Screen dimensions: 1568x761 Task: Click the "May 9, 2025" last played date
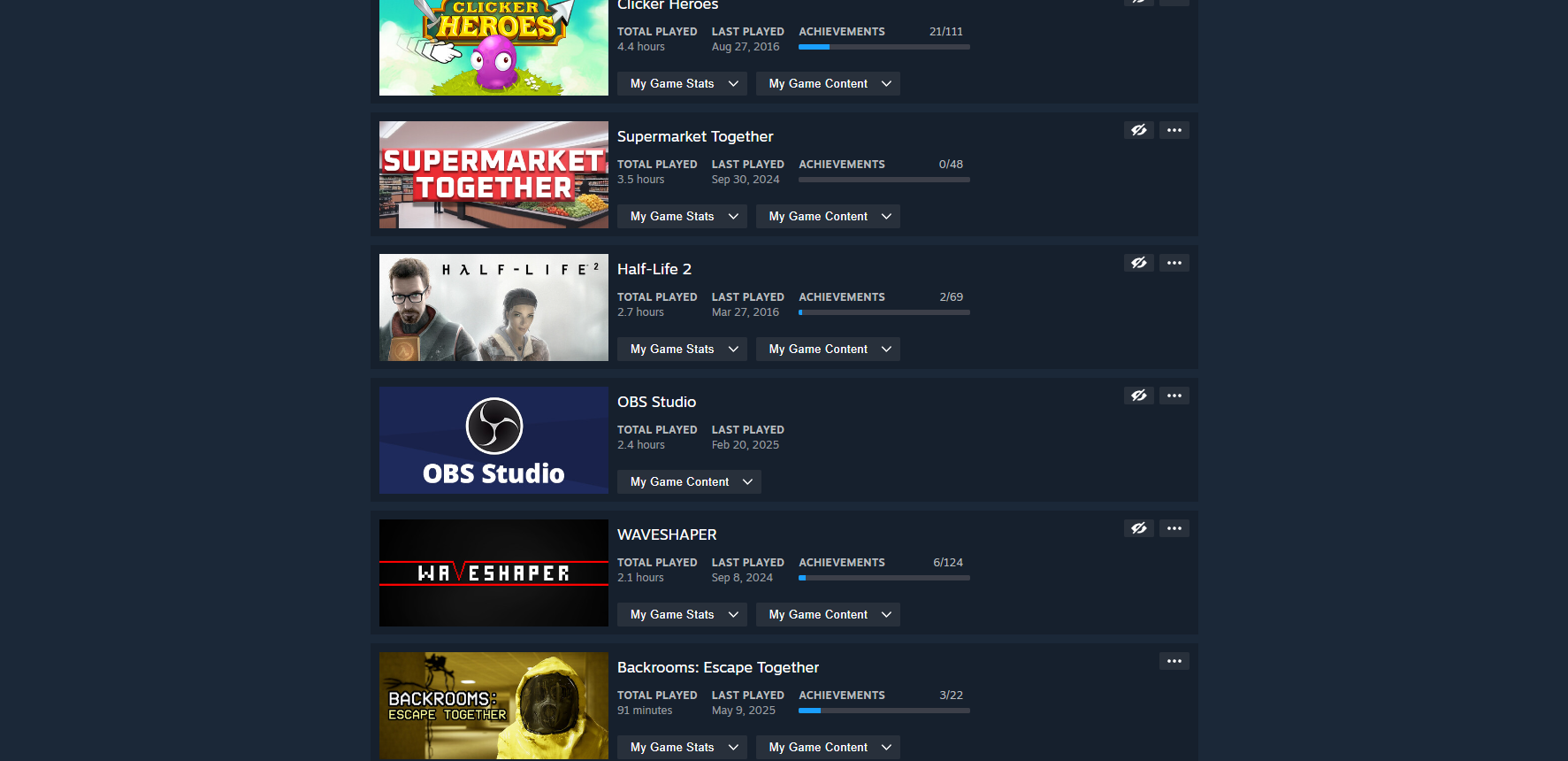pyautogui.click(x=744, y=711)
